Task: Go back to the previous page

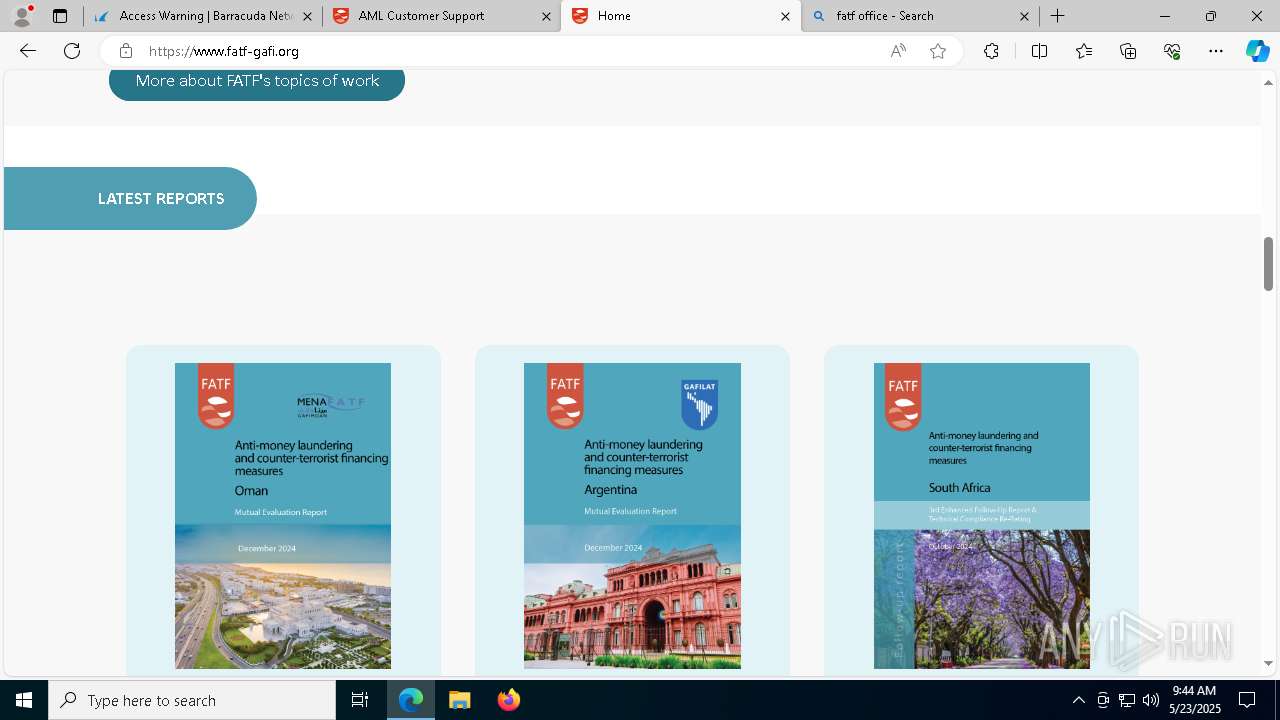Action: pos(28,51)
